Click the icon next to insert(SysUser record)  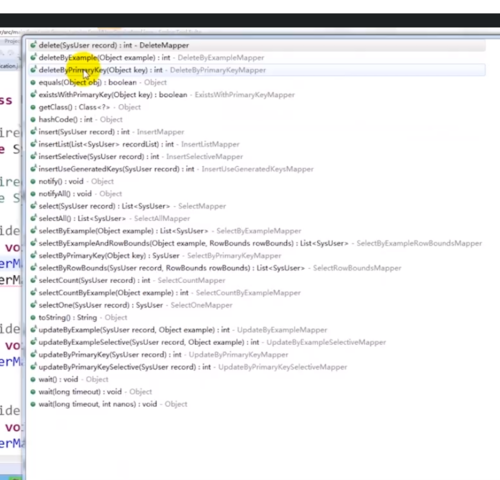pos(33,132)
